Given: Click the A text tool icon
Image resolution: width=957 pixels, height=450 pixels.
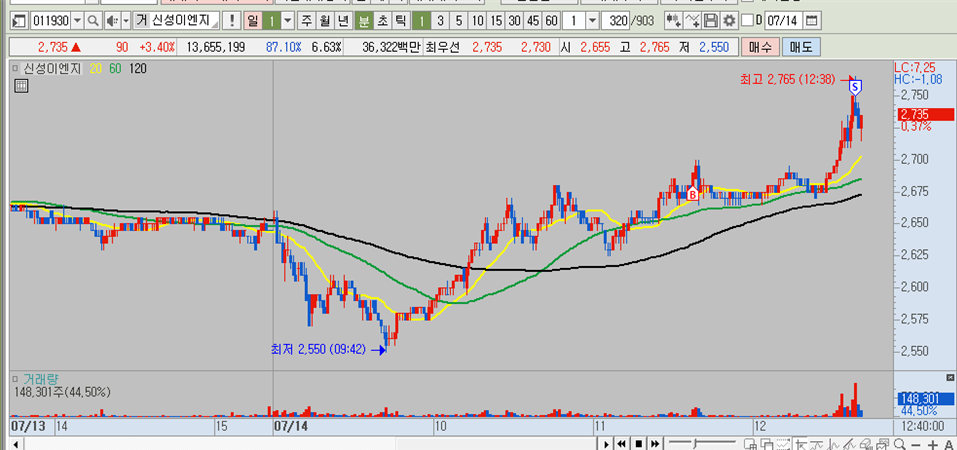Looking at the screenshot, I should (948, 444).
